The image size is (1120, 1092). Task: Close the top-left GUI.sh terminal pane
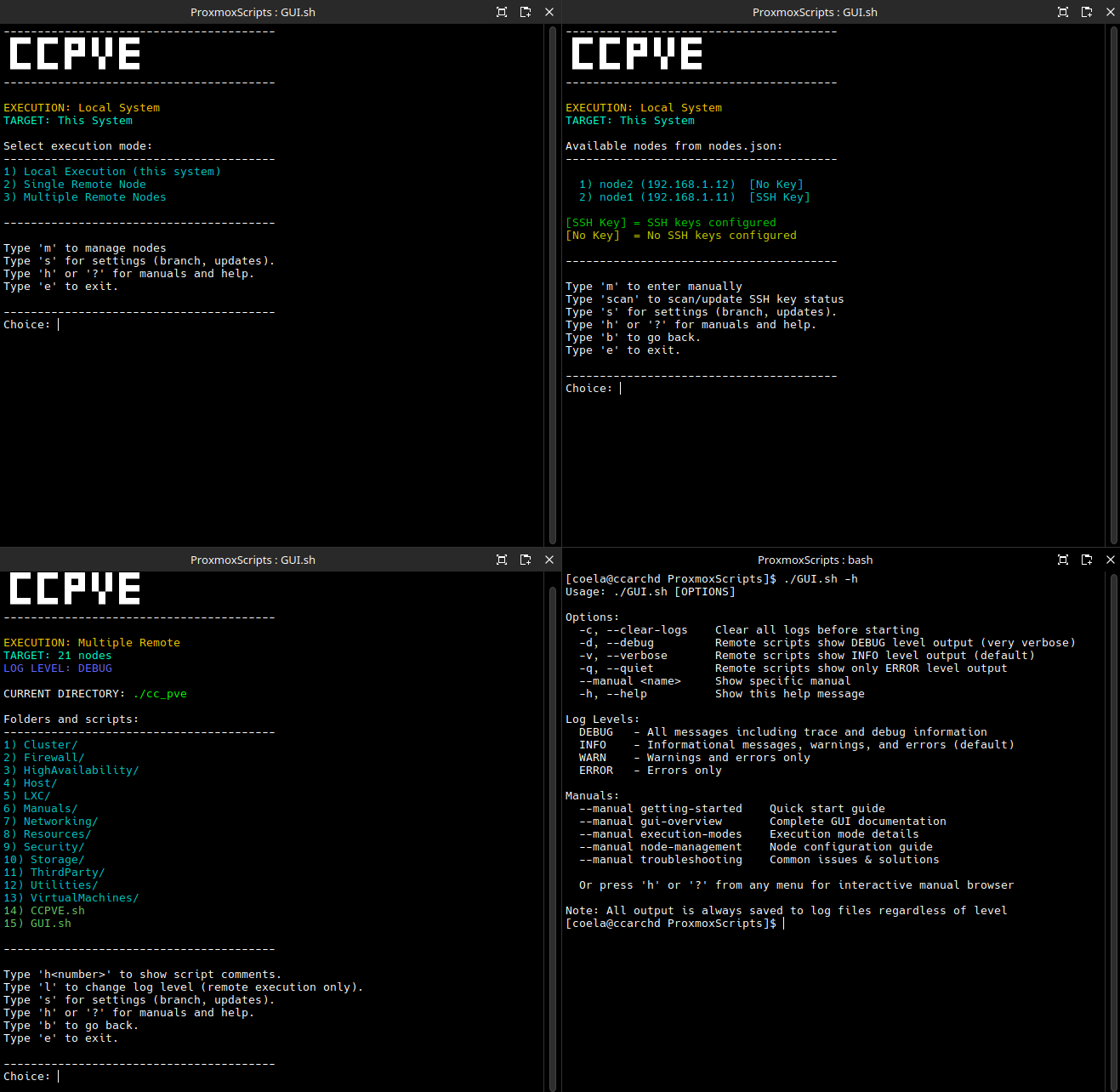pyautogui.click(x=549, y=12)
